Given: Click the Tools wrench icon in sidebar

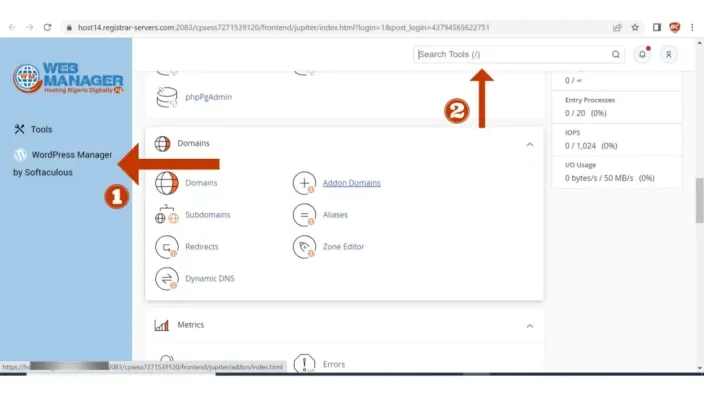Looking at the screenshot, I should point(19,129).
